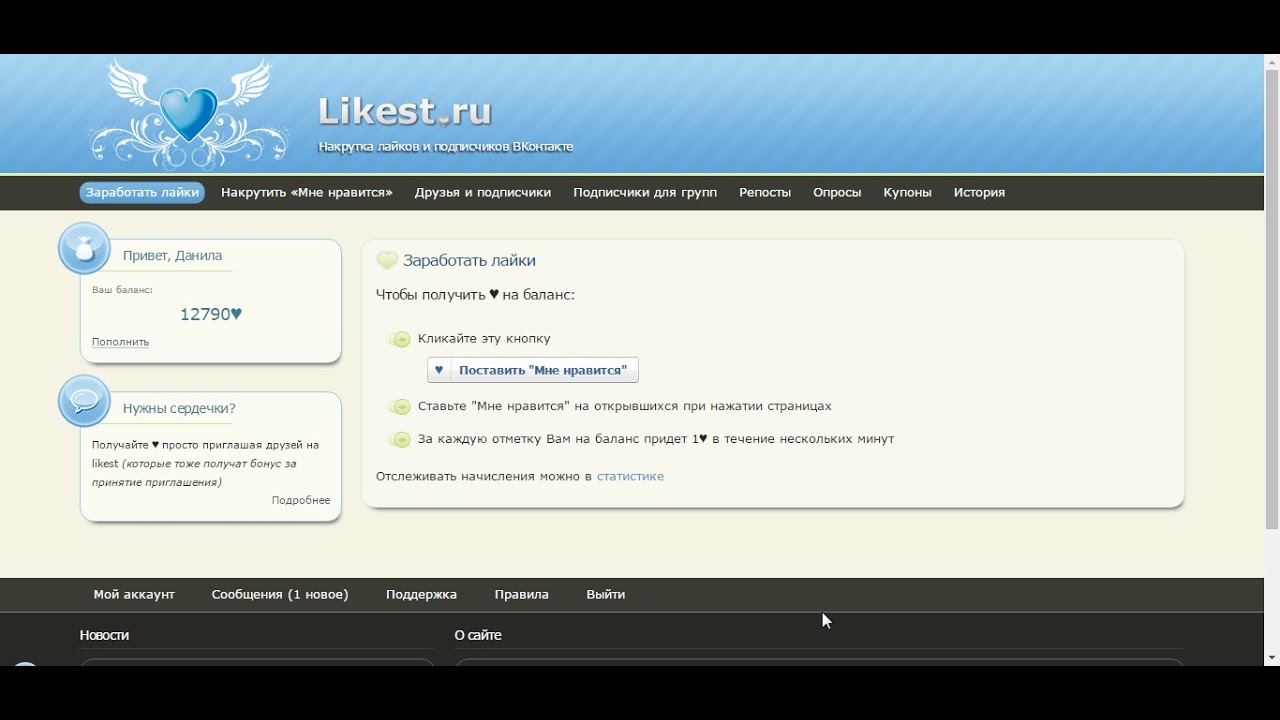This screenshot has height=720, width=1280.
Task: Click the vertical scrollbar thumb
Action: (x=1272, y=298)
